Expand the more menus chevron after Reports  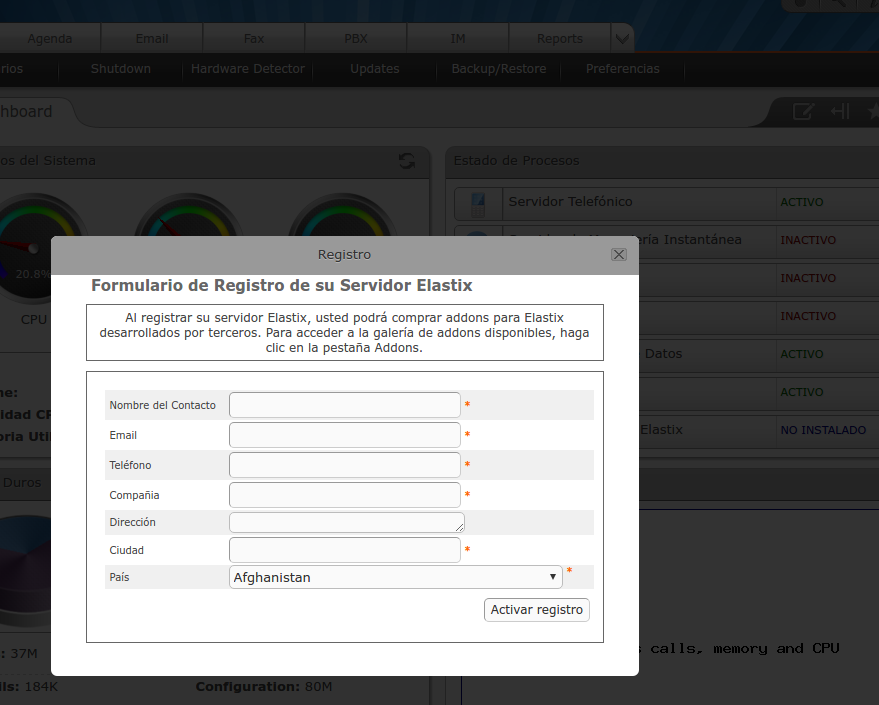point(622,39)
